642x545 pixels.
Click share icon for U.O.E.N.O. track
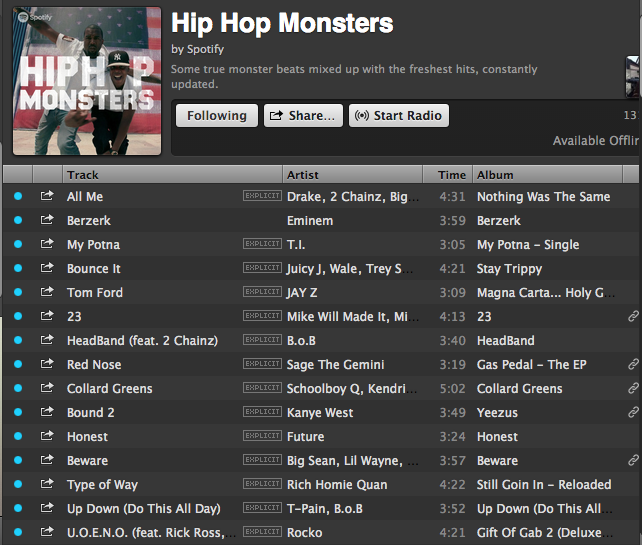[x=47, y=531]
